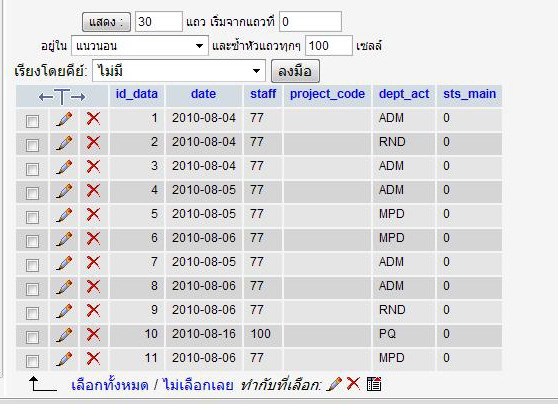Delete row with id_data 2 using red X
Screen dimensions: 558x404
coord(93,142)
